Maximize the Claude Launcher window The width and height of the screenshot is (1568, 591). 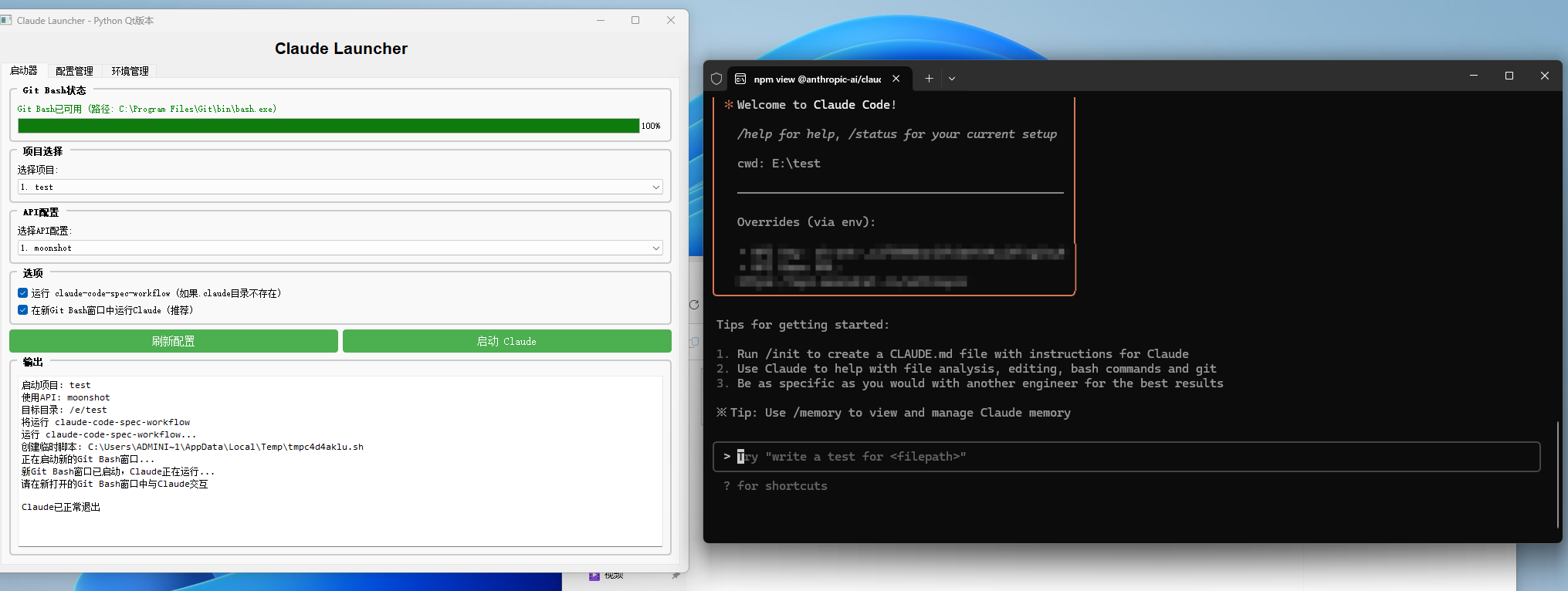click(x=635, y=20)
